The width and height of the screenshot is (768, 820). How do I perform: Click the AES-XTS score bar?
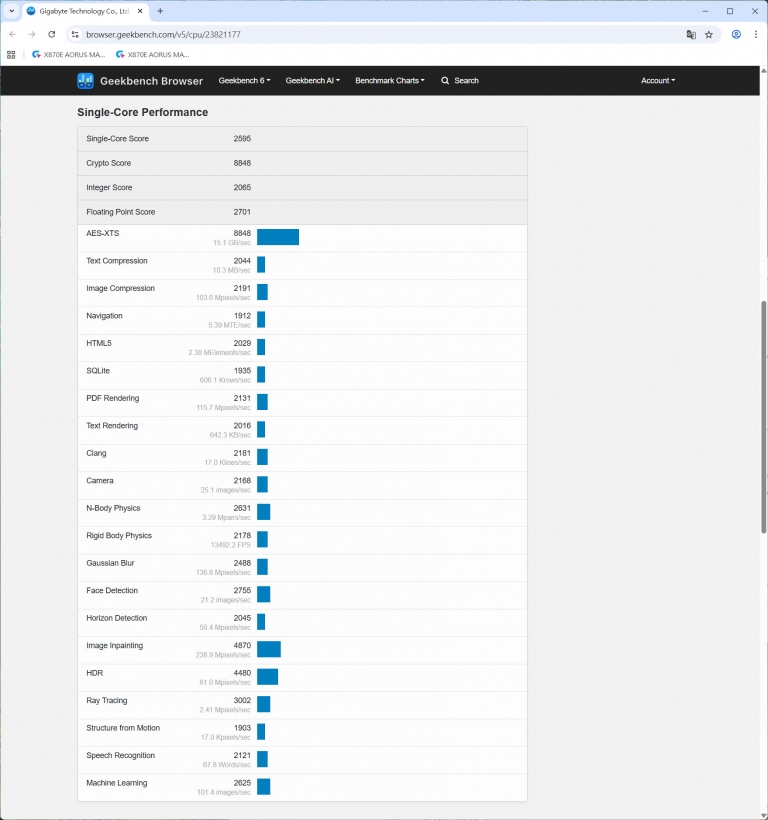pyautogui.click(x=278, y=237)
